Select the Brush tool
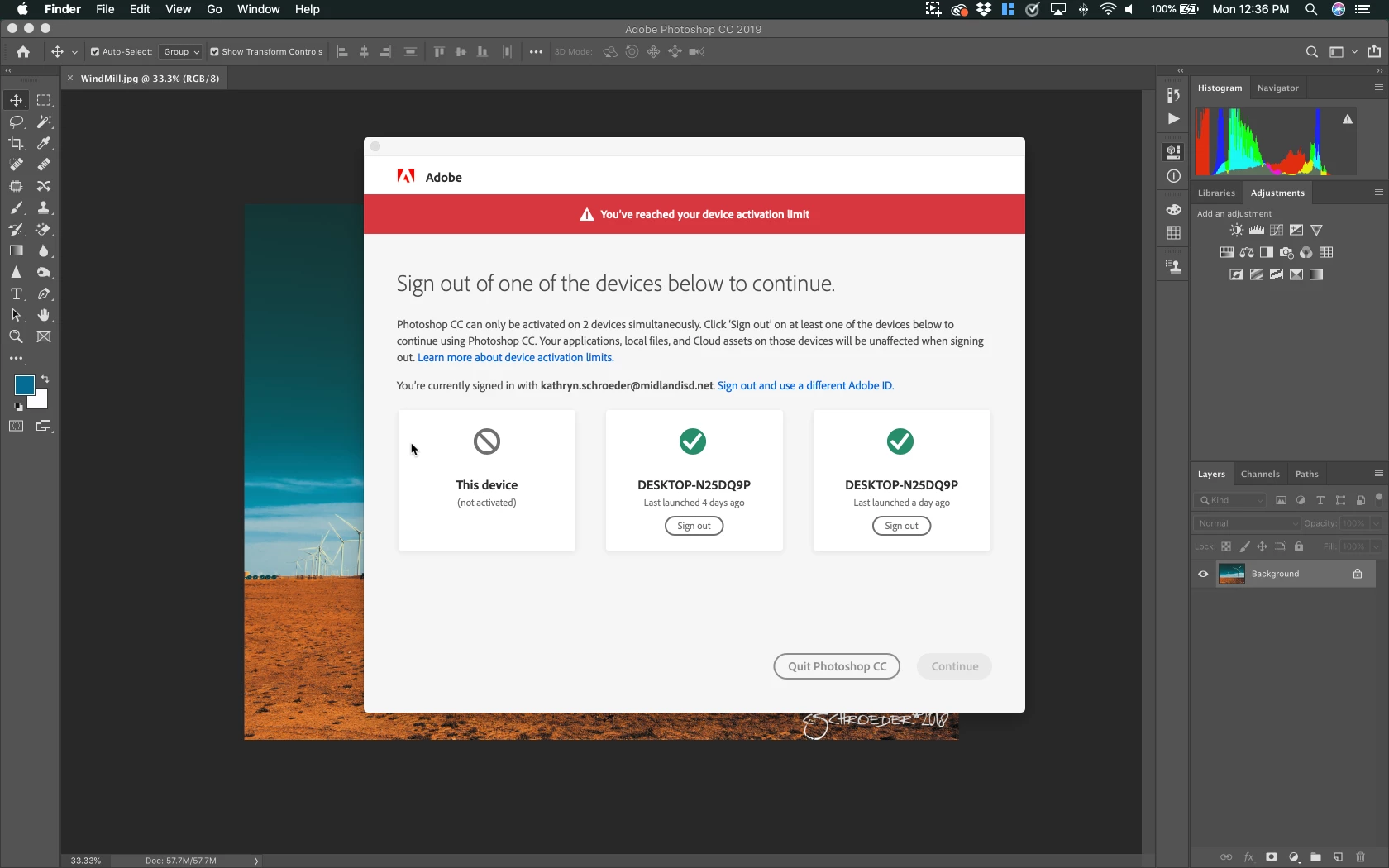Viewport: 1389px width, 868px height. (17, 207)
